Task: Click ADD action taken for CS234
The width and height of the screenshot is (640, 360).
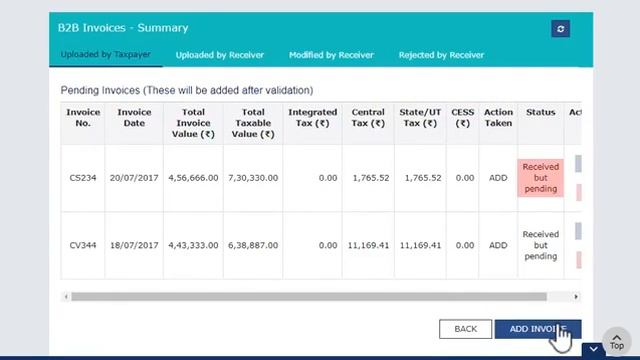Action: point(498,178)
